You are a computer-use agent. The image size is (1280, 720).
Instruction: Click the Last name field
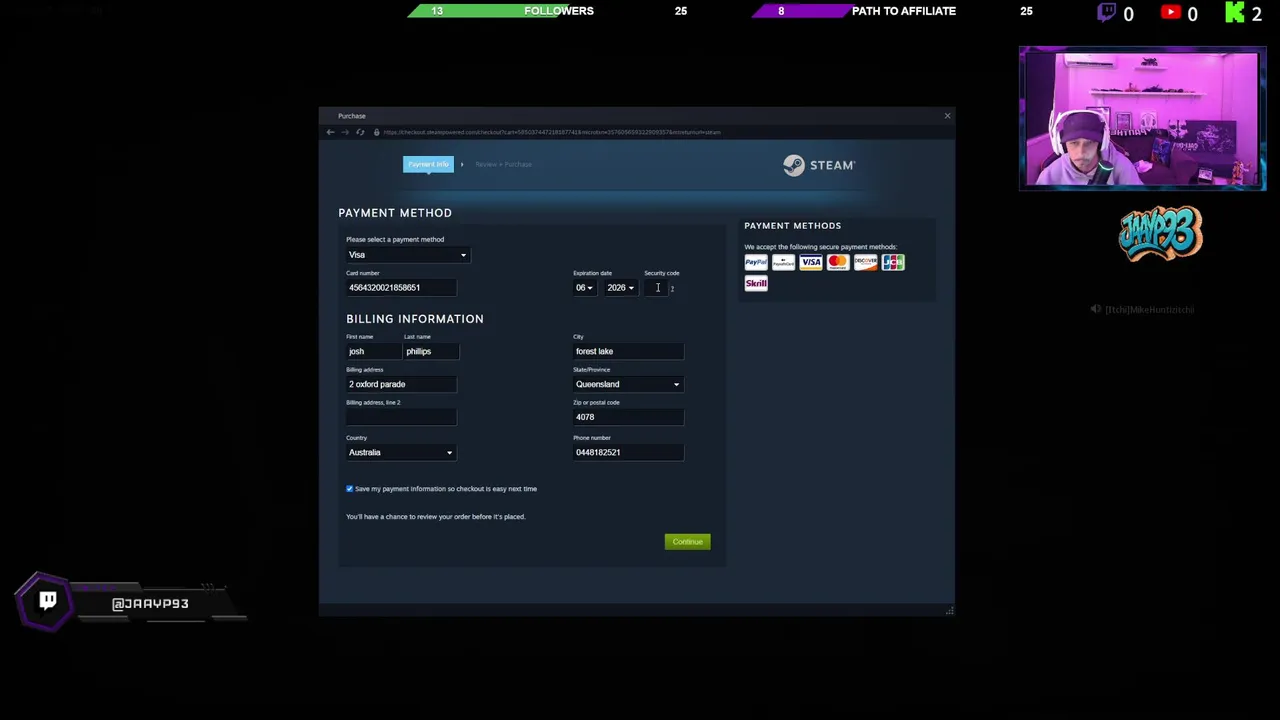tap(430, 351)
